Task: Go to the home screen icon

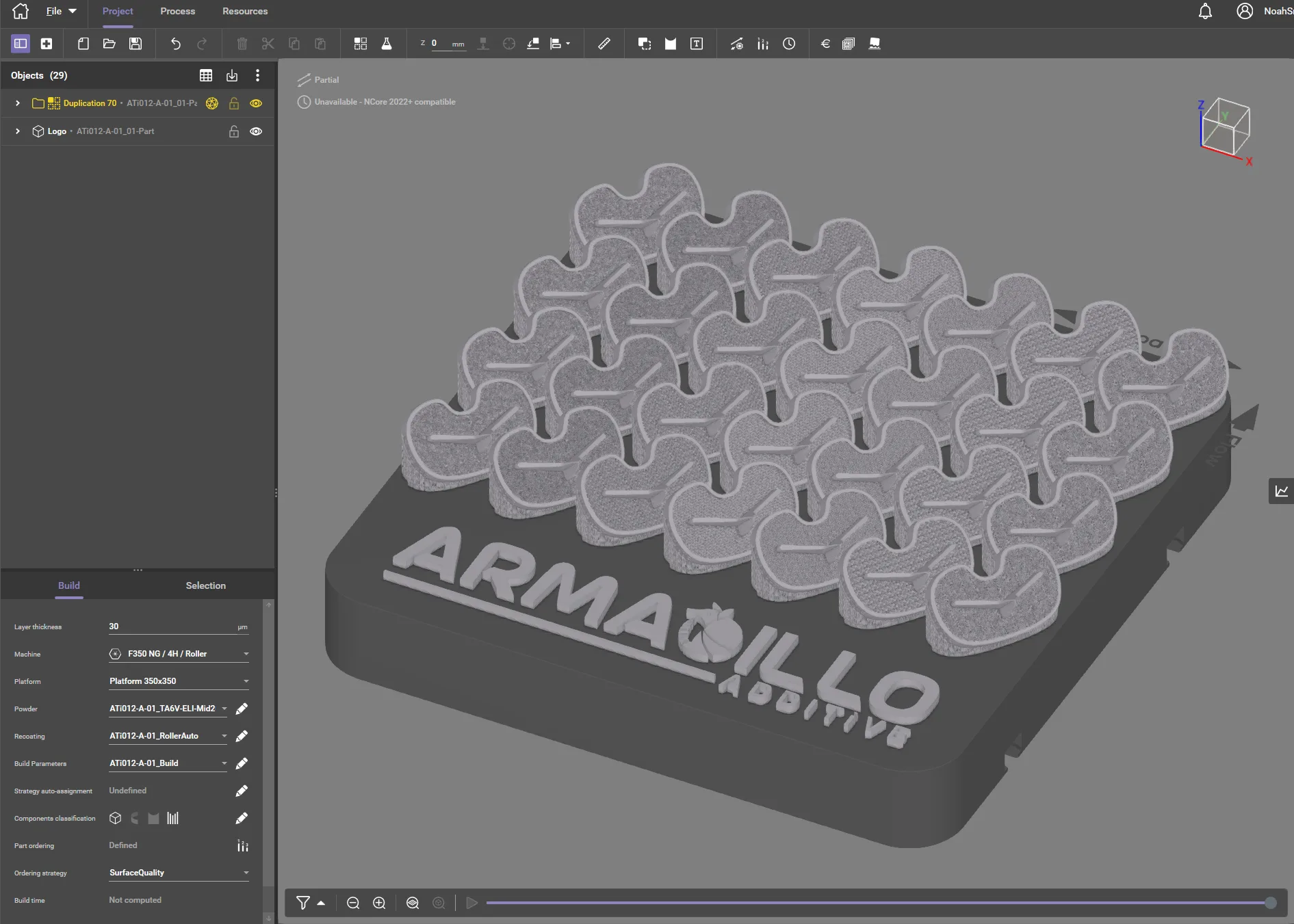Action: click(x=21, y=11)
